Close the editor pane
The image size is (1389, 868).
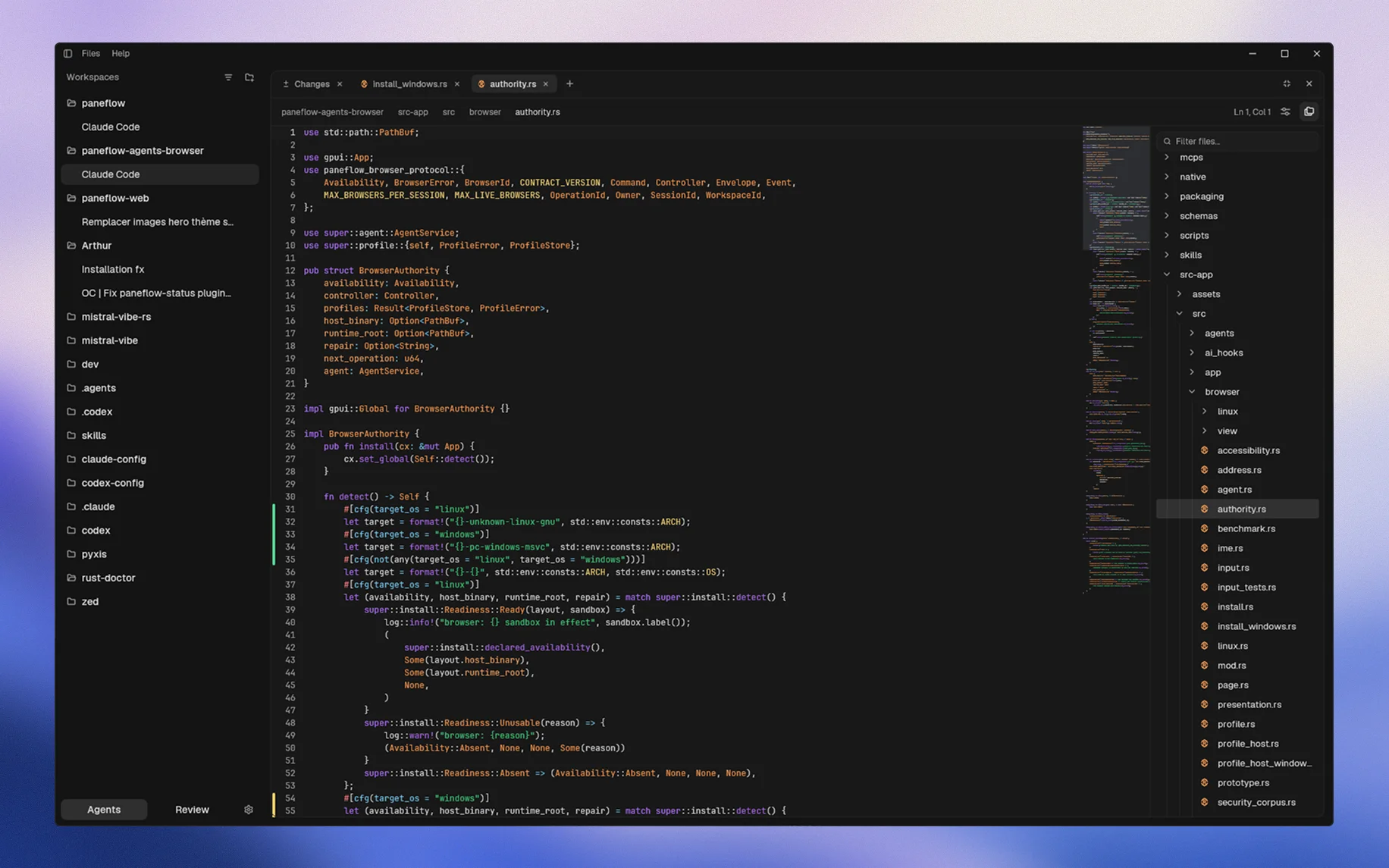[x=1309, y=84]
